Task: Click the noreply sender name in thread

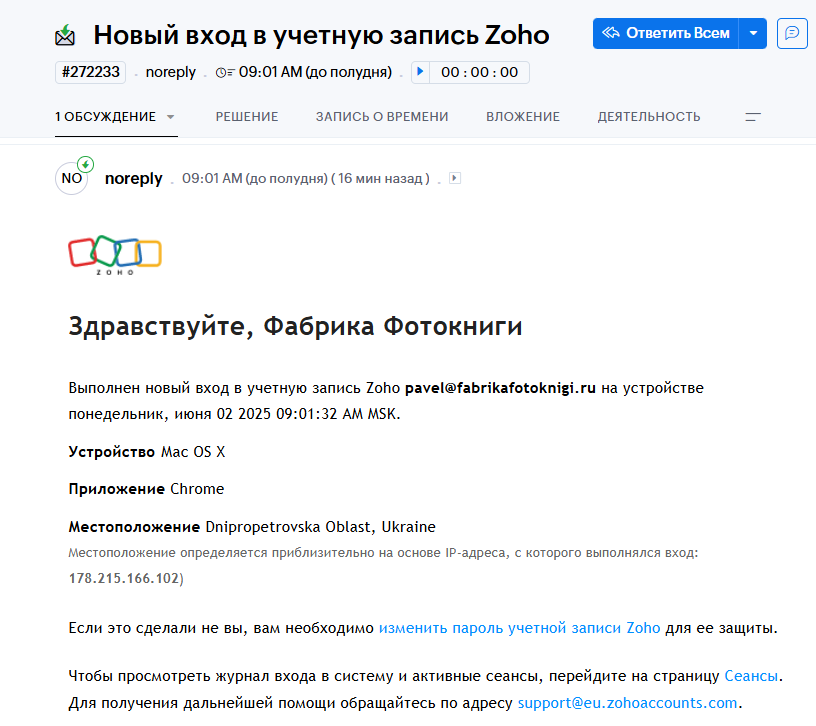Action: [x=134, y=179]
